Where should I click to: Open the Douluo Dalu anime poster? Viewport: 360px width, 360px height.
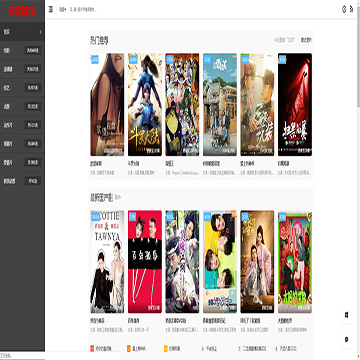145,105
